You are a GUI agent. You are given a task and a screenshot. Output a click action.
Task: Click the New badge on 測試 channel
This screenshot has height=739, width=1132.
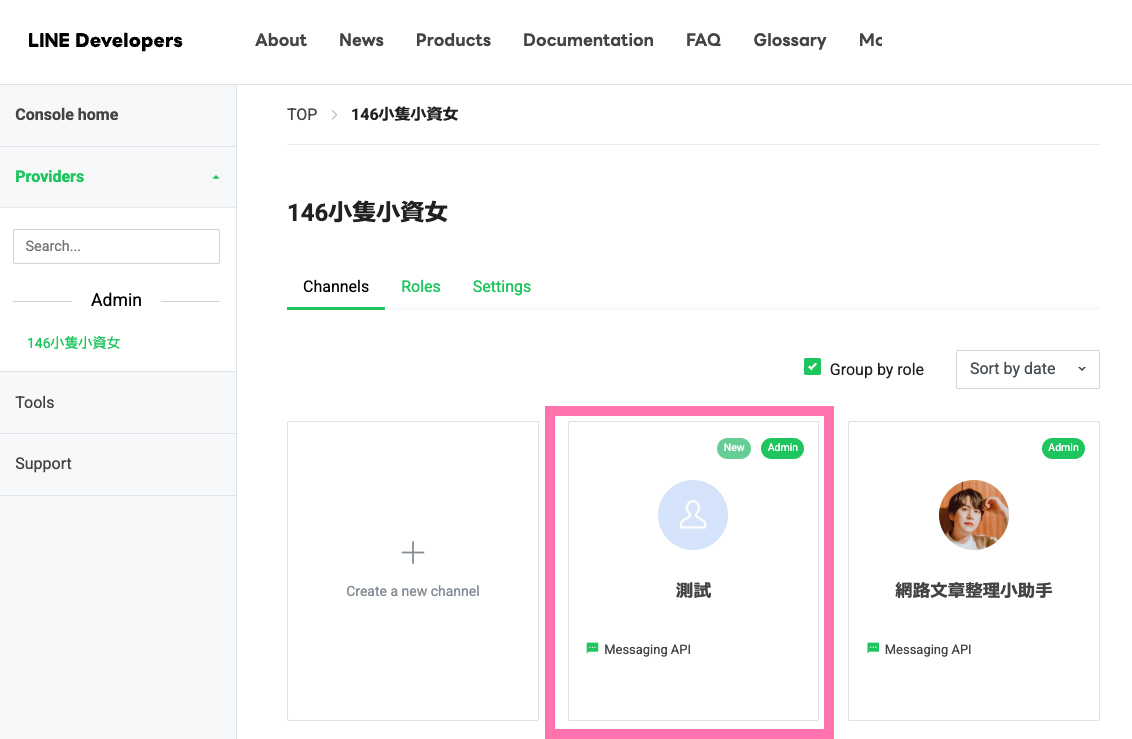[734, 448]
